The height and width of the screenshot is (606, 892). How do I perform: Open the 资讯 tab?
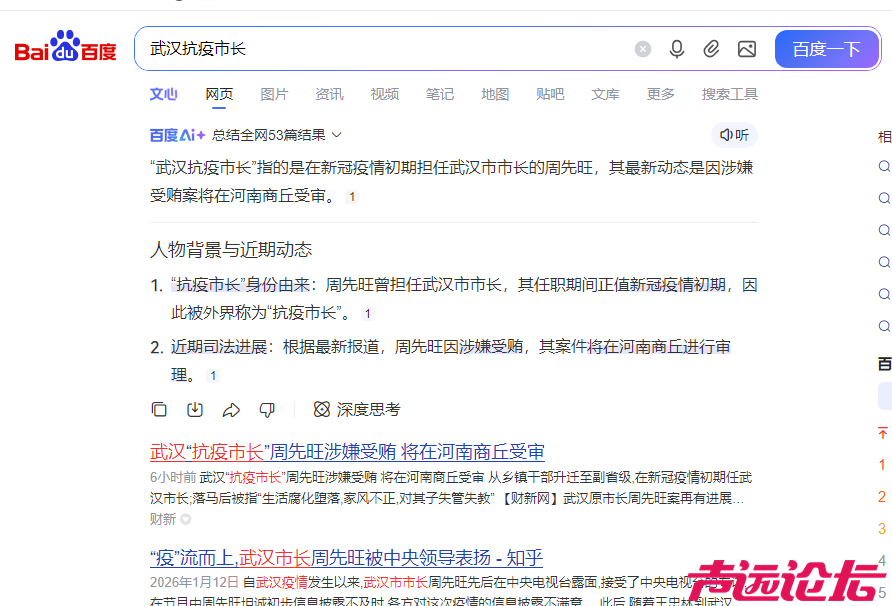click(329, 94)
